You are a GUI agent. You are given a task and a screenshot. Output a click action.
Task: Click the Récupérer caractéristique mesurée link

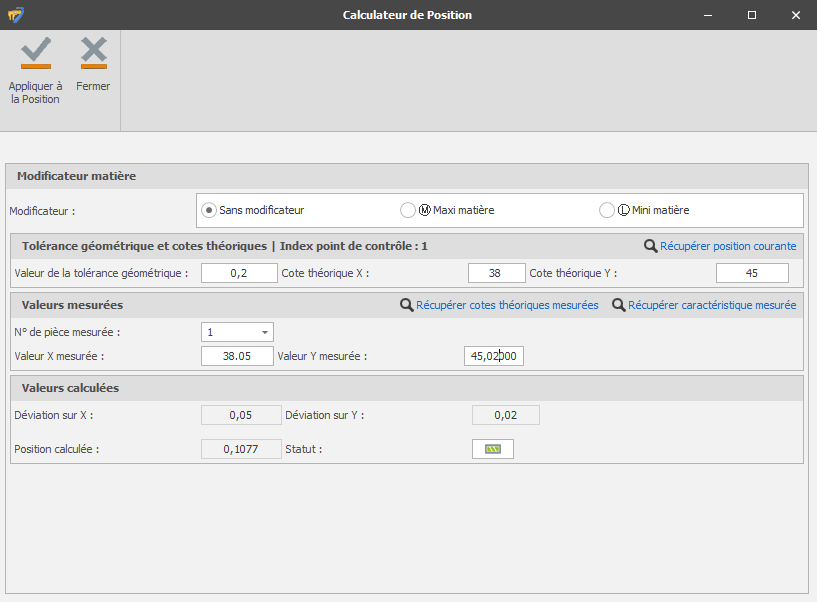[712, 305]
